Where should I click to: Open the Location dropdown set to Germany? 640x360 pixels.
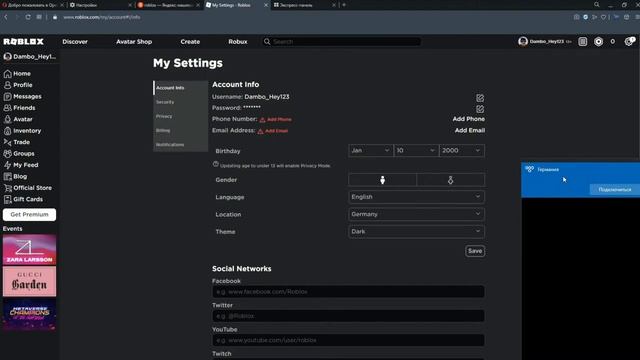click(416, 214)
